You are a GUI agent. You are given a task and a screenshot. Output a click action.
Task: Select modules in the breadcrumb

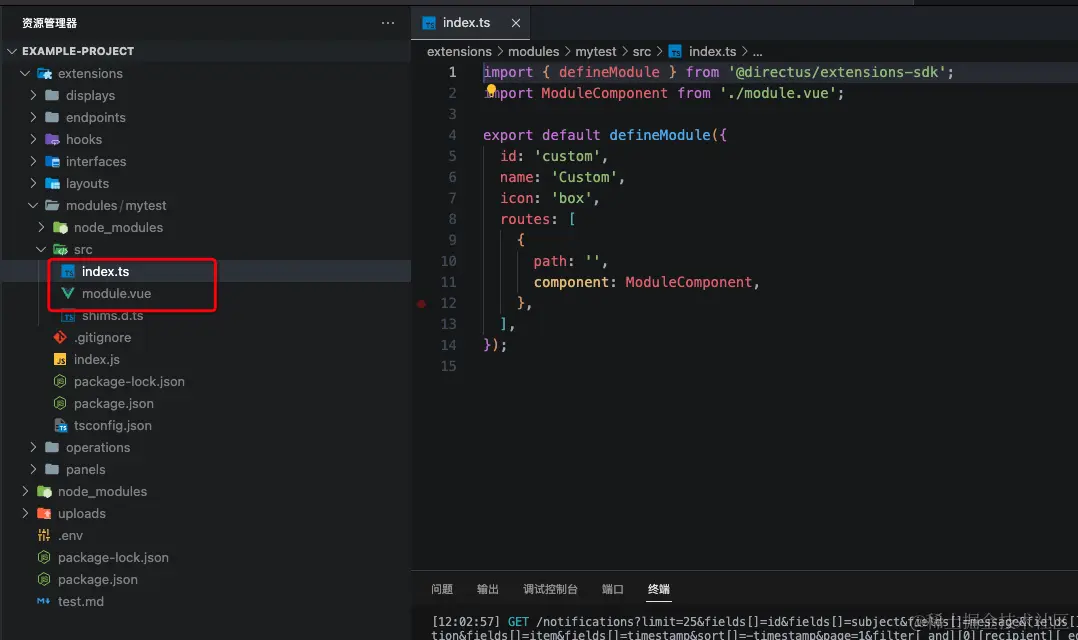click(534, 52)
